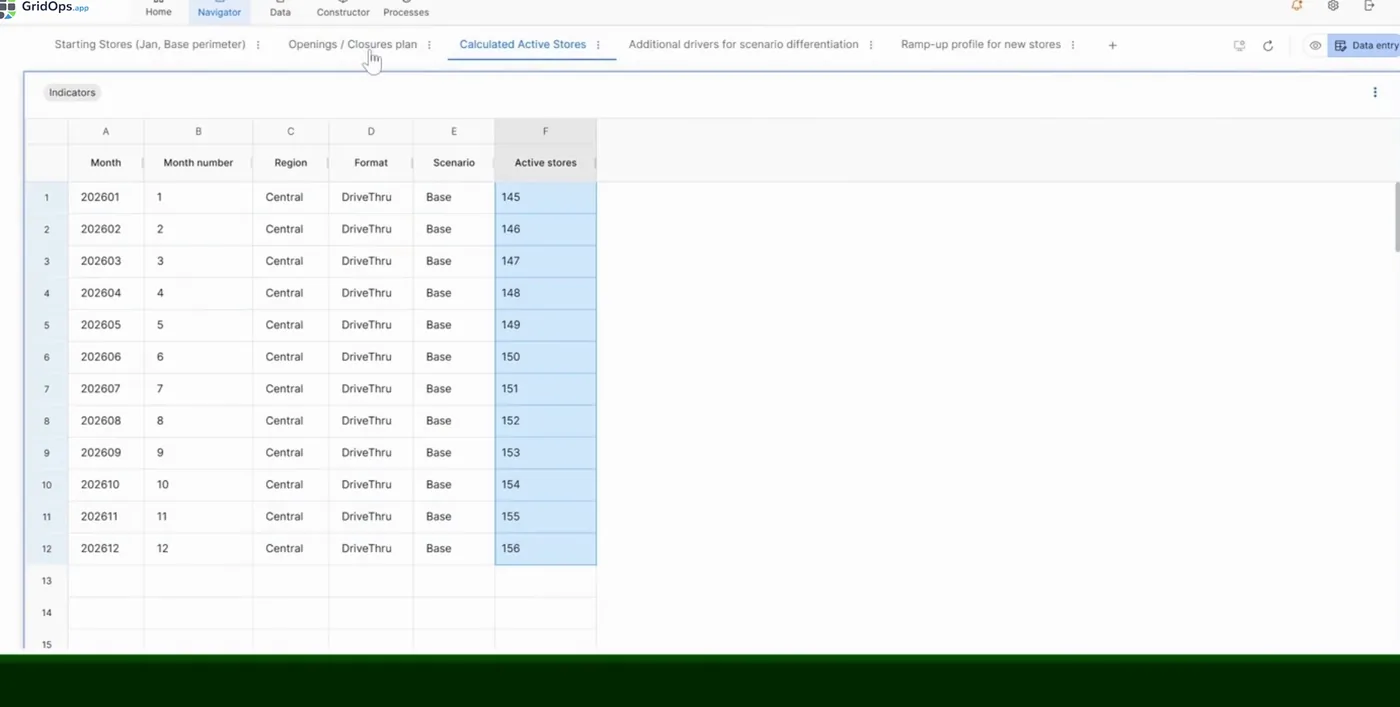Open the Starting Stores tab options menu
Image resolution: width=1400 pixels, height=707 pixels.
coord(258,44)
